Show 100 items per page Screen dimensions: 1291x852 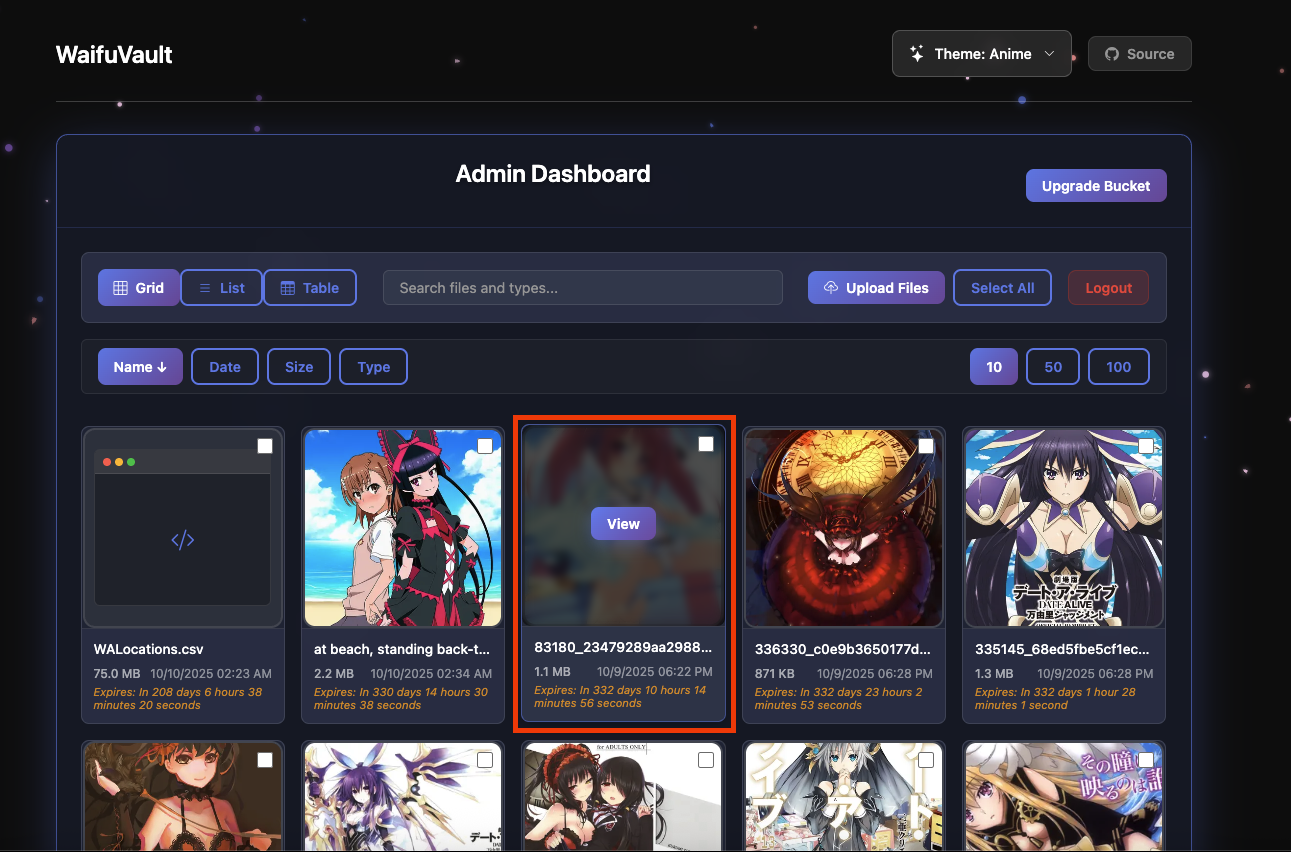(1119, 367)
